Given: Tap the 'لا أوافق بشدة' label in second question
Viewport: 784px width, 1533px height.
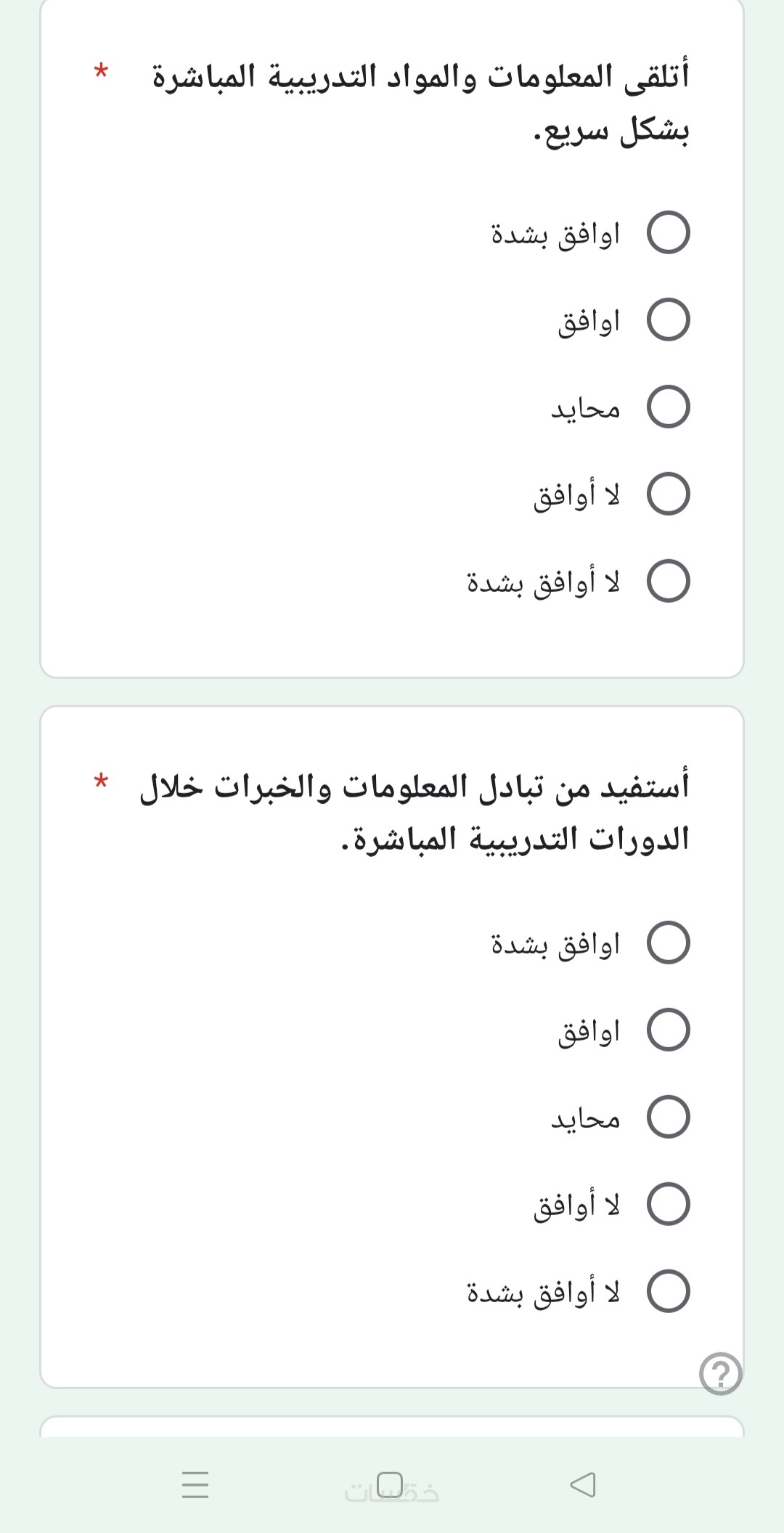Looking at the screenshot, I should point(543,1292).
